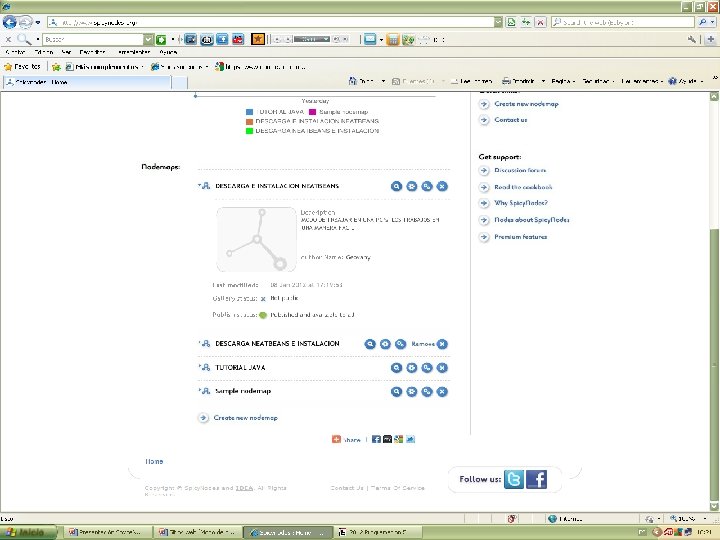Screen dimensions: 720x540
Task: Open the Archivo menu
Action: click(16, 52)
